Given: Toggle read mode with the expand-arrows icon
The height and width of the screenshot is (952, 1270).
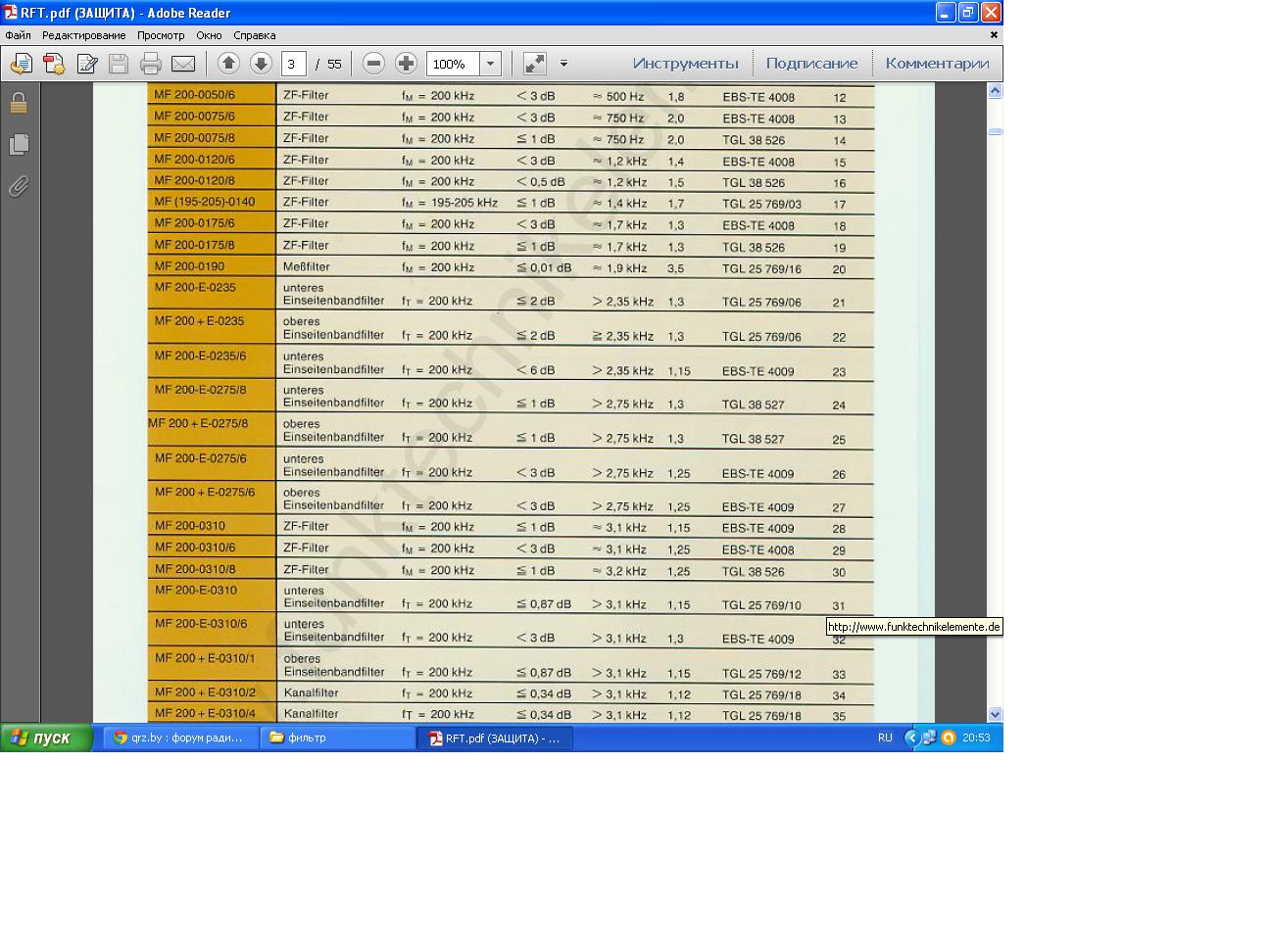Looking at the screenshot, I should (x=535, y=64).
